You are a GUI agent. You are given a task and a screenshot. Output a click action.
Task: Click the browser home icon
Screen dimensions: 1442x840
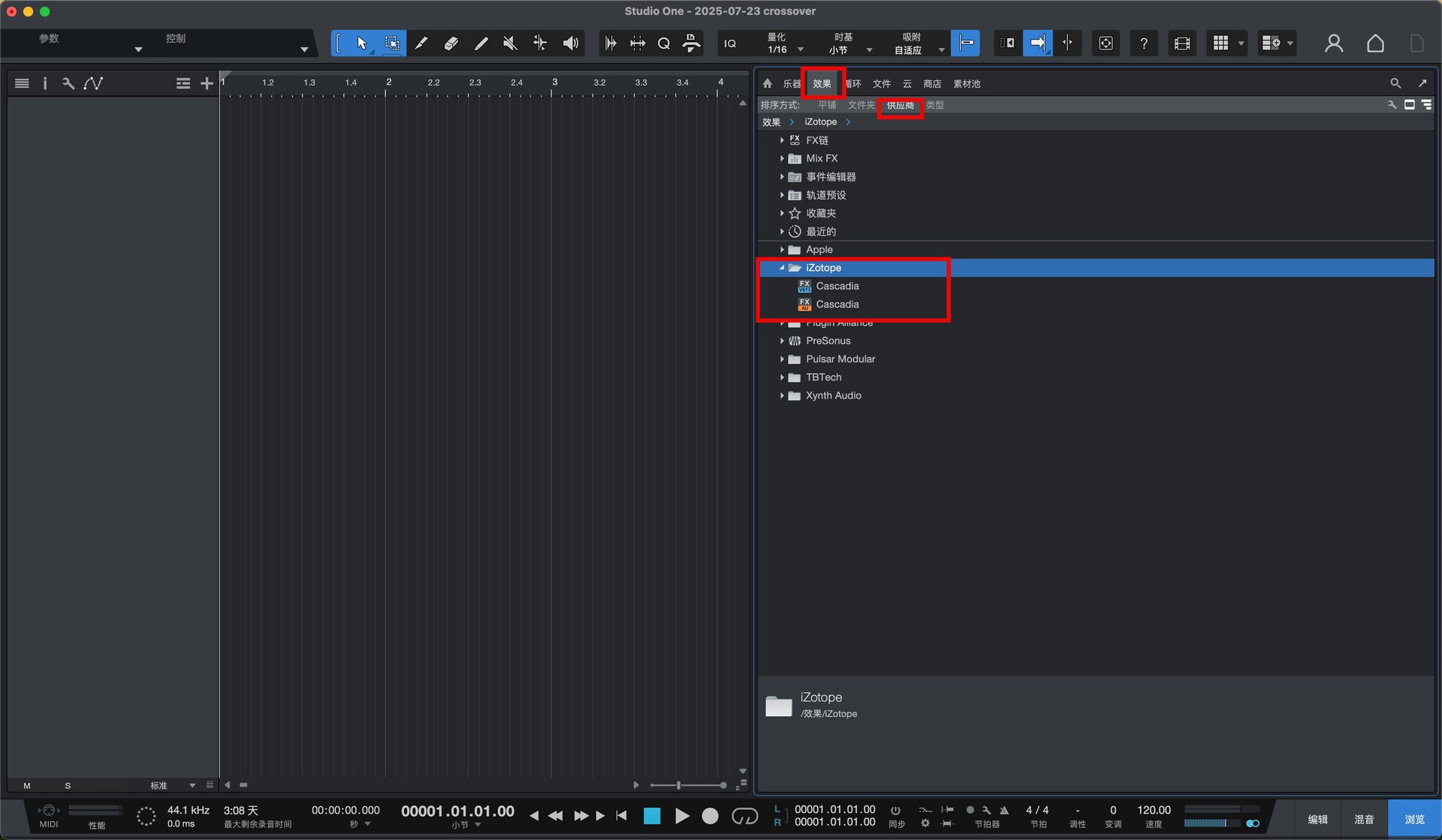768,83
